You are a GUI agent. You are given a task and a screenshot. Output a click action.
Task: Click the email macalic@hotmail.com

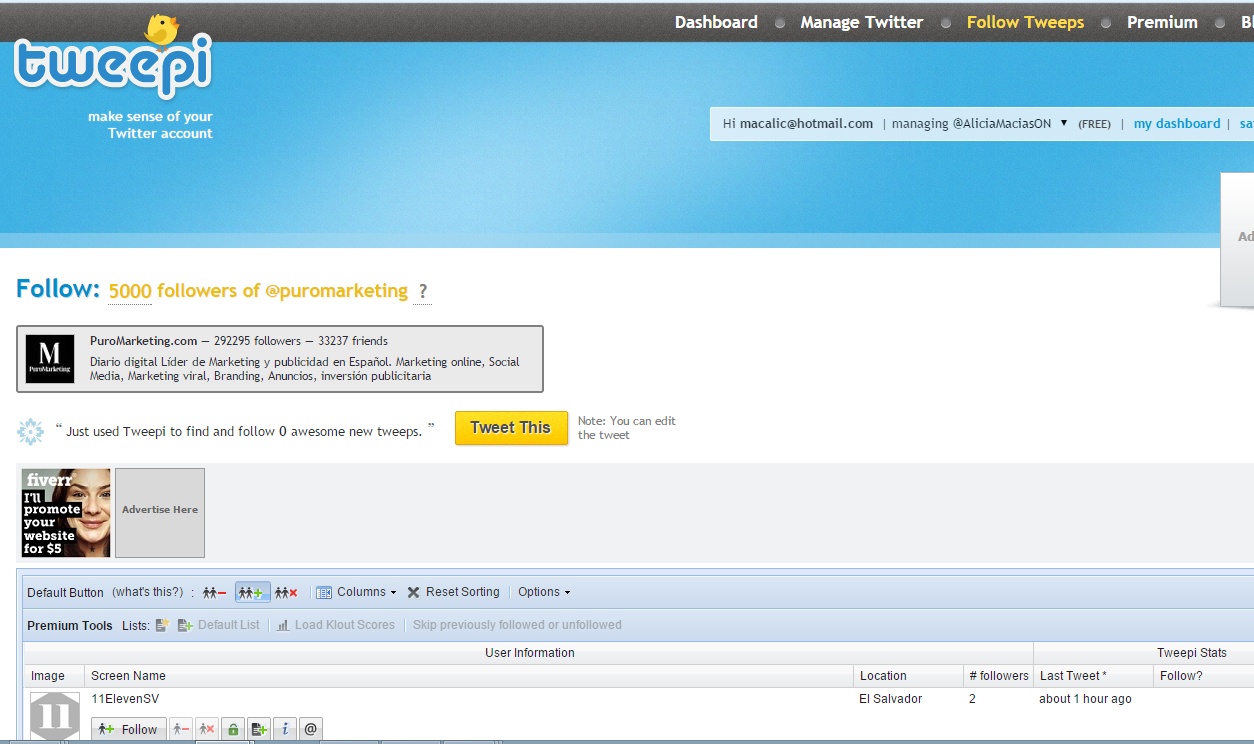pyautogui.click(x=806, y=124)
